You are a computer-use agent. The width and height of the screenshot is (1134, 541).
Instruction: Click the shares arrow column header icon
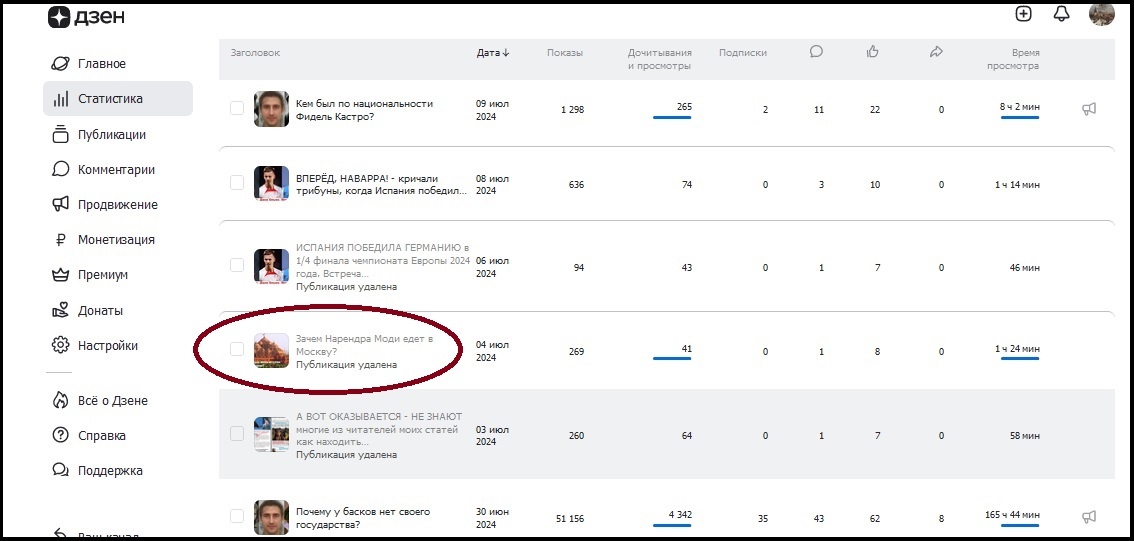[x=937, y=51]
